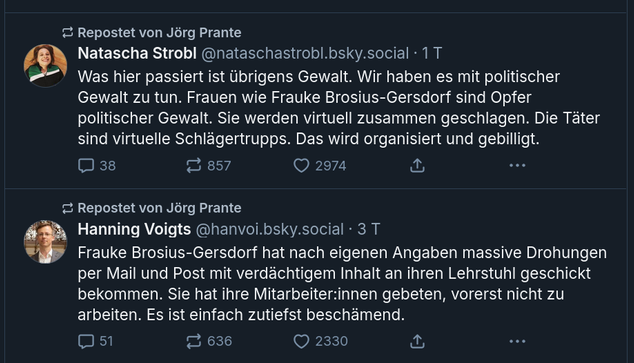Open 'Repostet von Jörg Prante' above Voigts' post
The image size is (634, 363).
coord(159,208)
